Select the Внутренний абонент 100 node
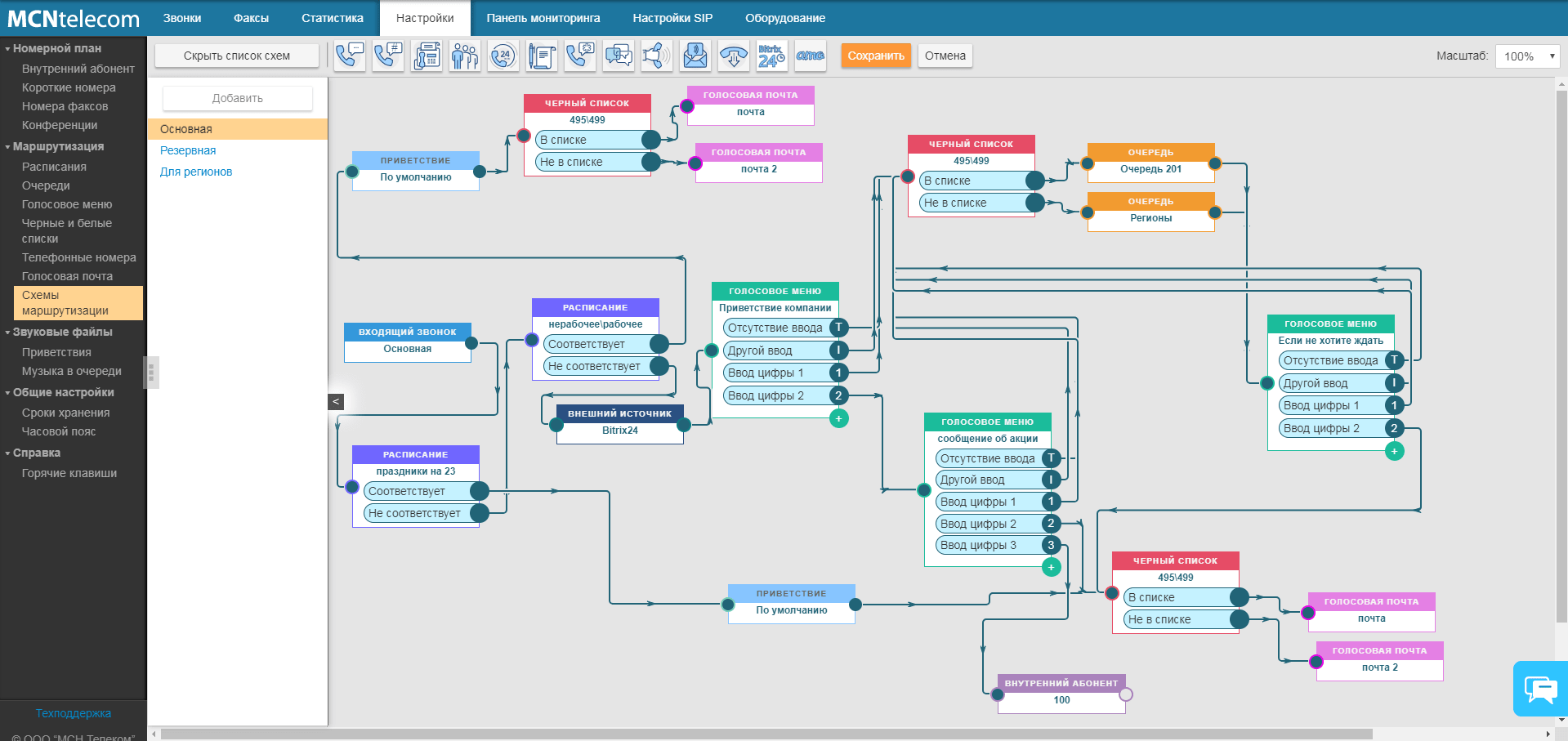Image resolution: width=1568 pixels, height=741 pixels. (1061, 694)
